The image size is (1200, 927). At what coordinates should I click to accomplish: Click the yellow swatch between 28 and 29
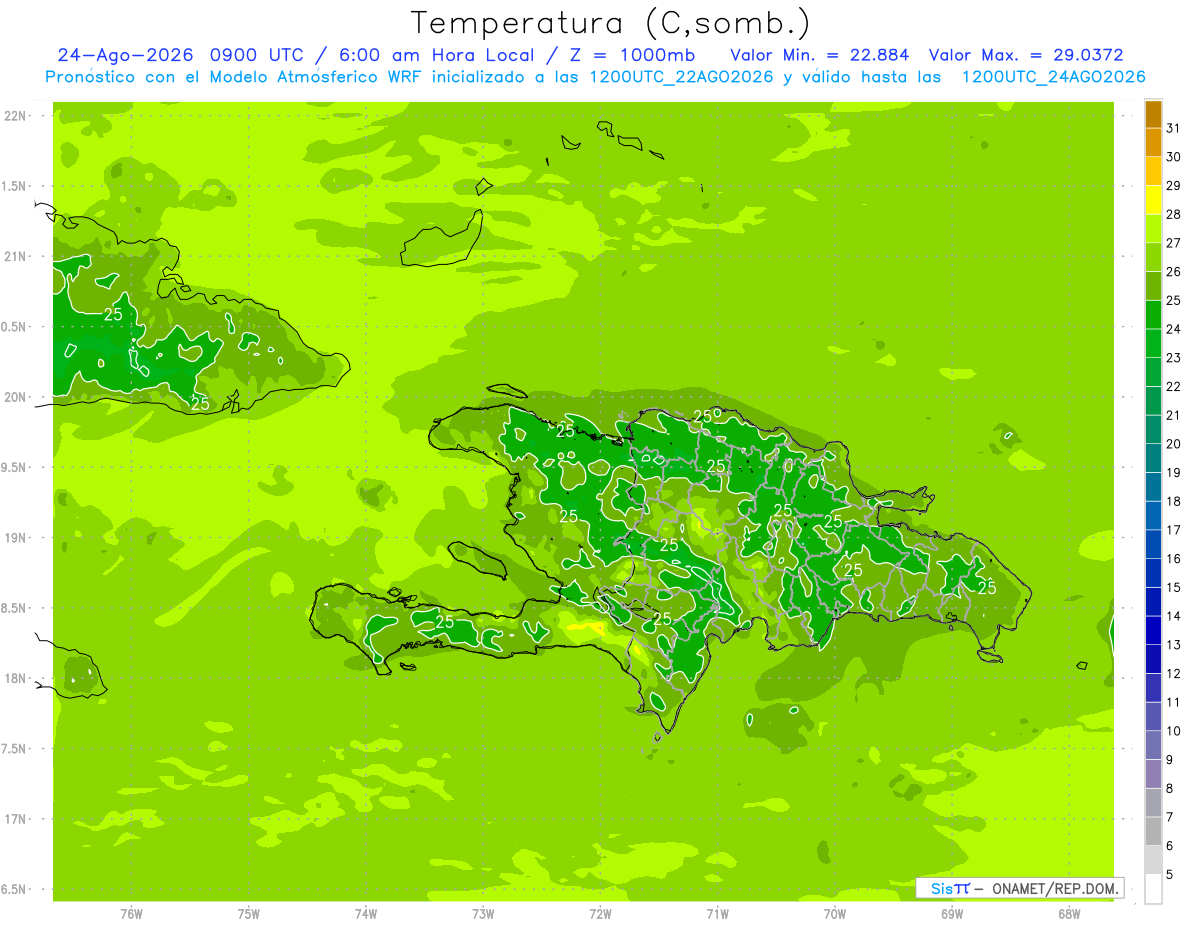pyautogui.click(x=1154, y=200)
